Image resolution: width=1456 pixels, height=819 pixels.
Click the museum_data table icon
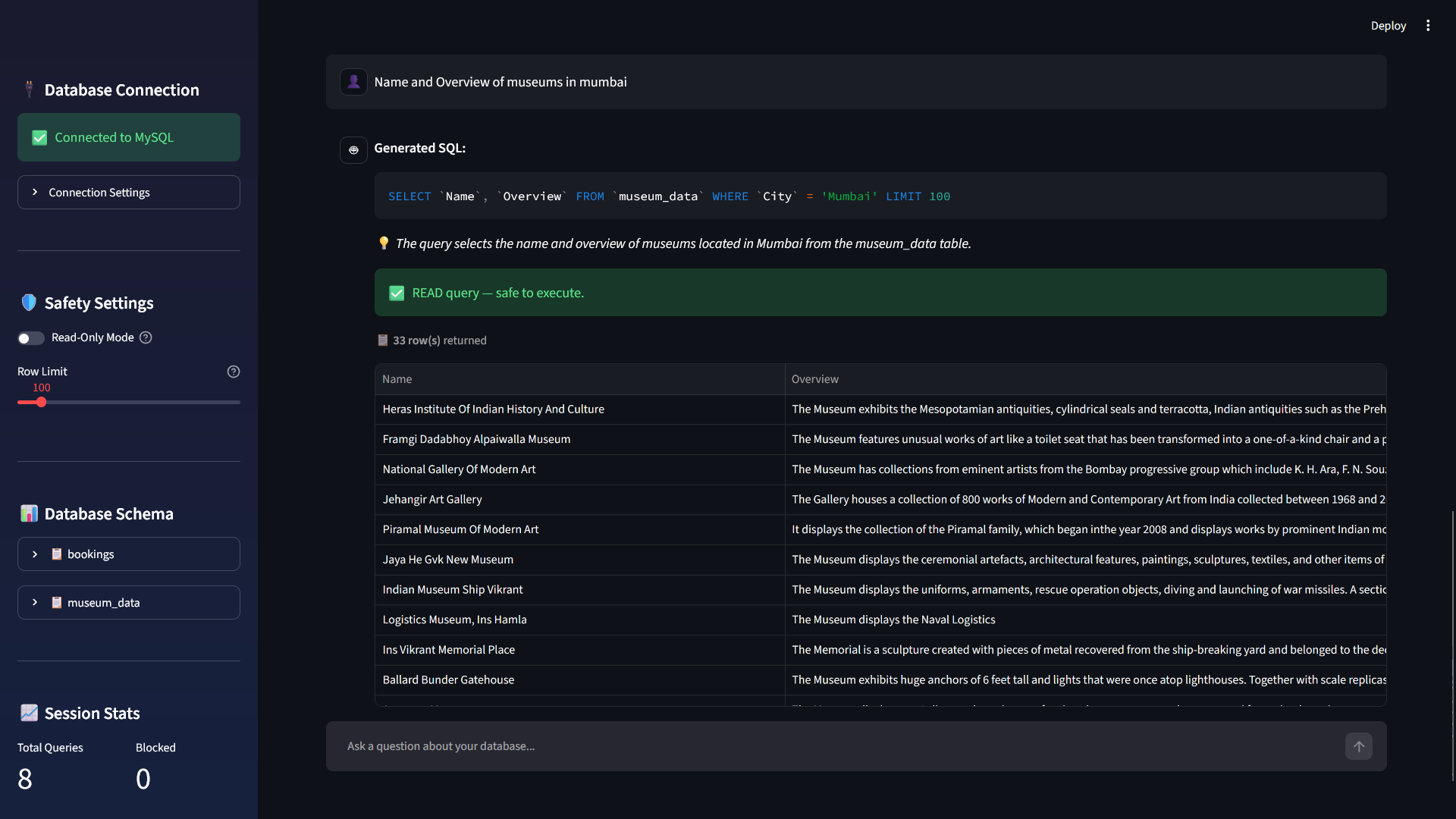pyautogui.click(x=57, y=603)
